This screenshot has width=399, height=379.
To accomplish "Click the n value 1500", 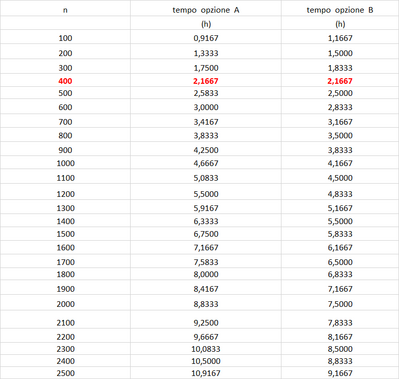I will coord(66,234).
